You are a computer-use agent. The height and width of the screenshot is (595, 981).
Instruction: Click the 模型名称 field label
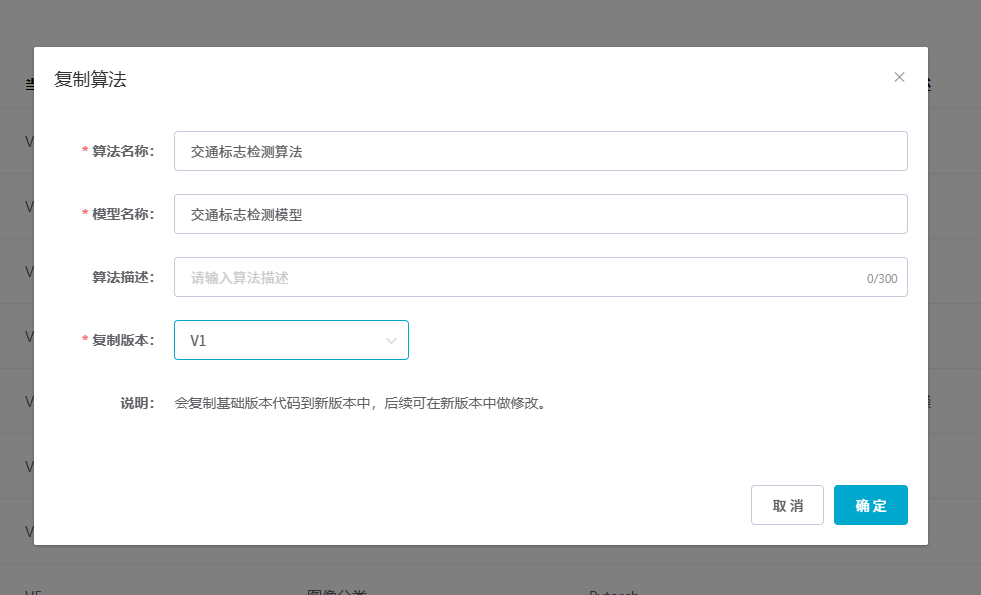click(x=122, y=215)
